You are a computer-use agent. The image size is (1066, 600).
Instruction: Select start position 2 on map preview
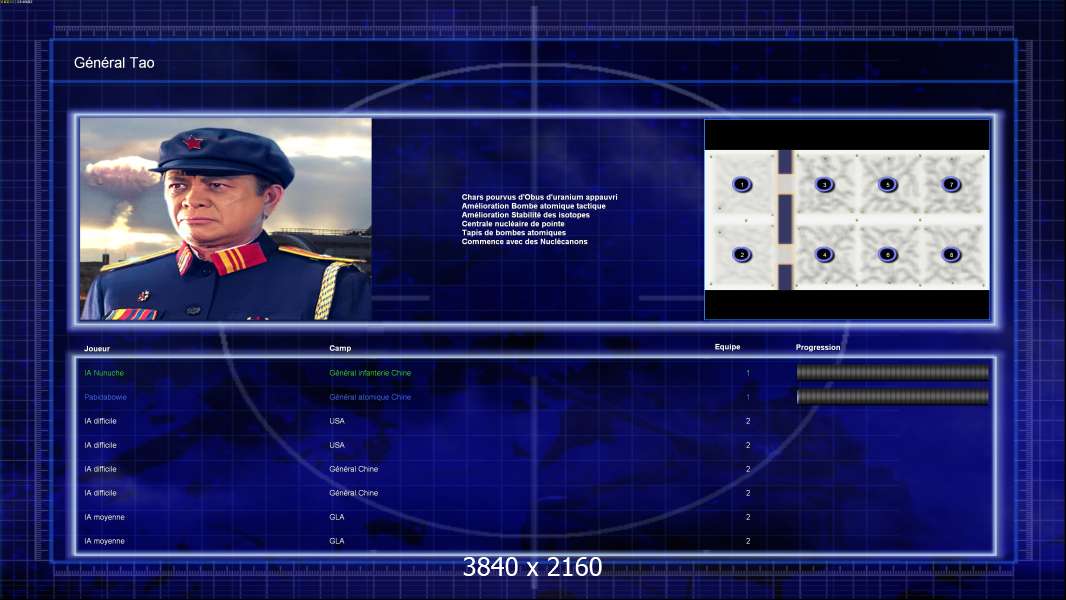pos(741,254)
